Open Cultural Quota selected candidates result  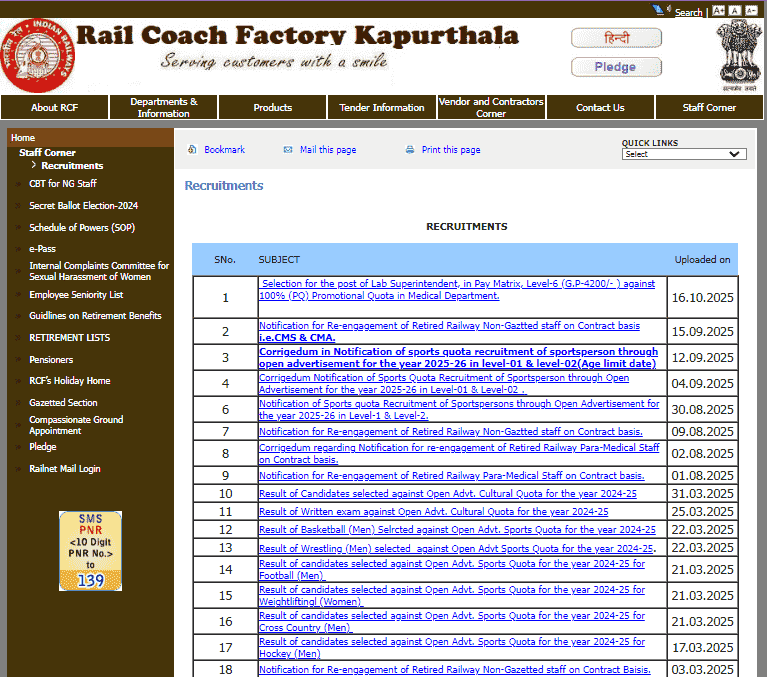pos(448,494)
